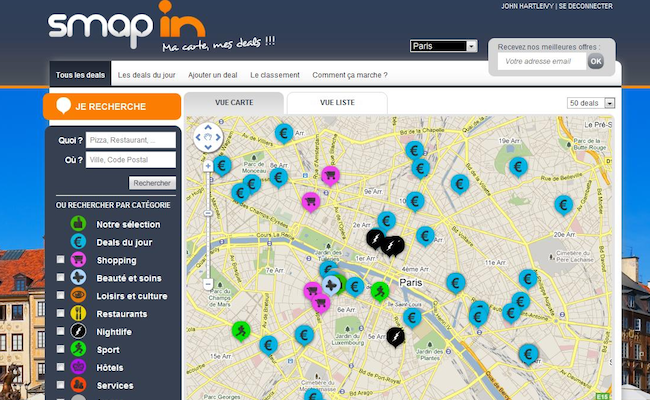Select the Tous les deals tab
This screenshot has height=400, width=650.
pos(80,75)
